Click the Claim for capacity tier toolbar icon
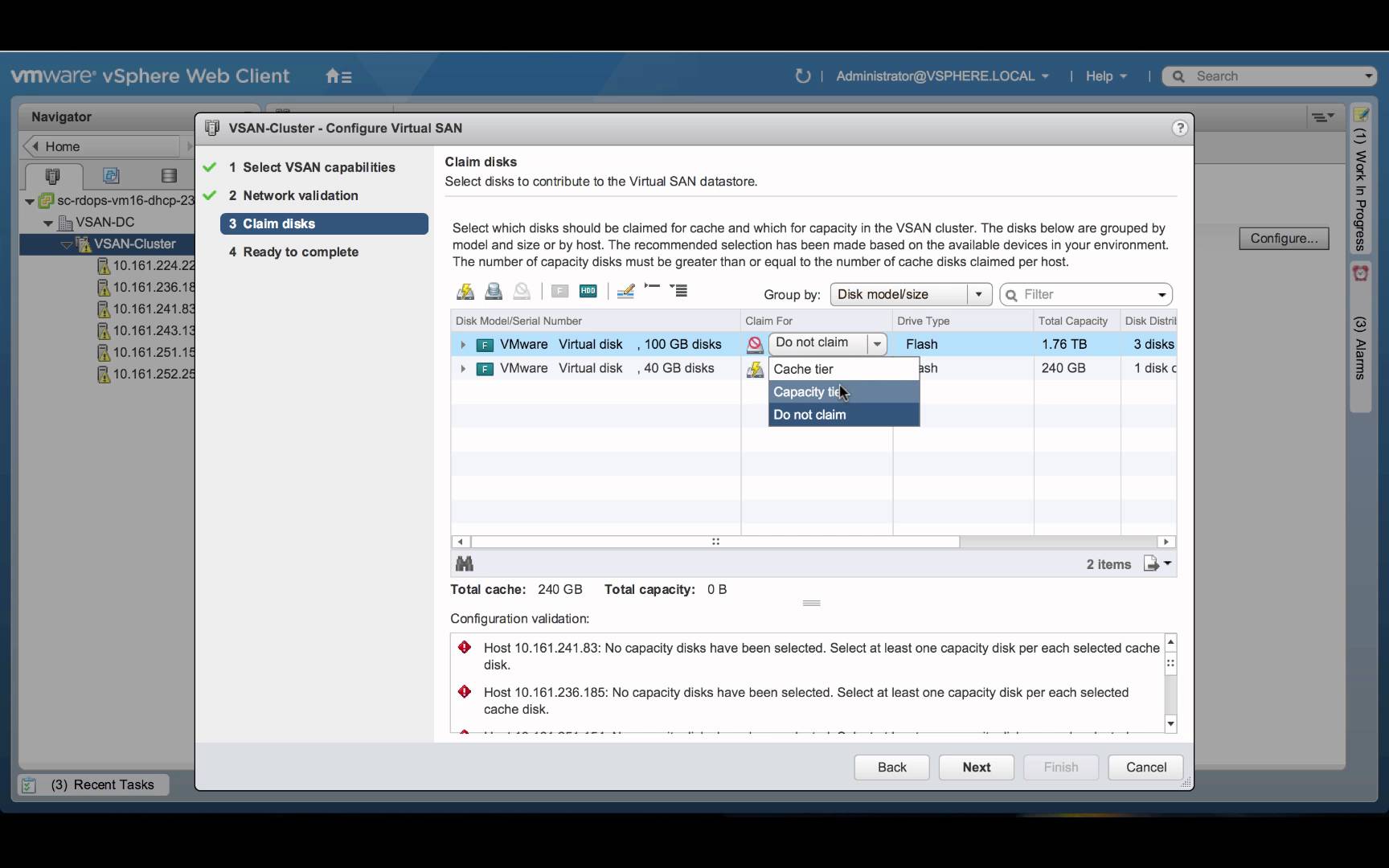1389x868 pixels. [494, 292]
